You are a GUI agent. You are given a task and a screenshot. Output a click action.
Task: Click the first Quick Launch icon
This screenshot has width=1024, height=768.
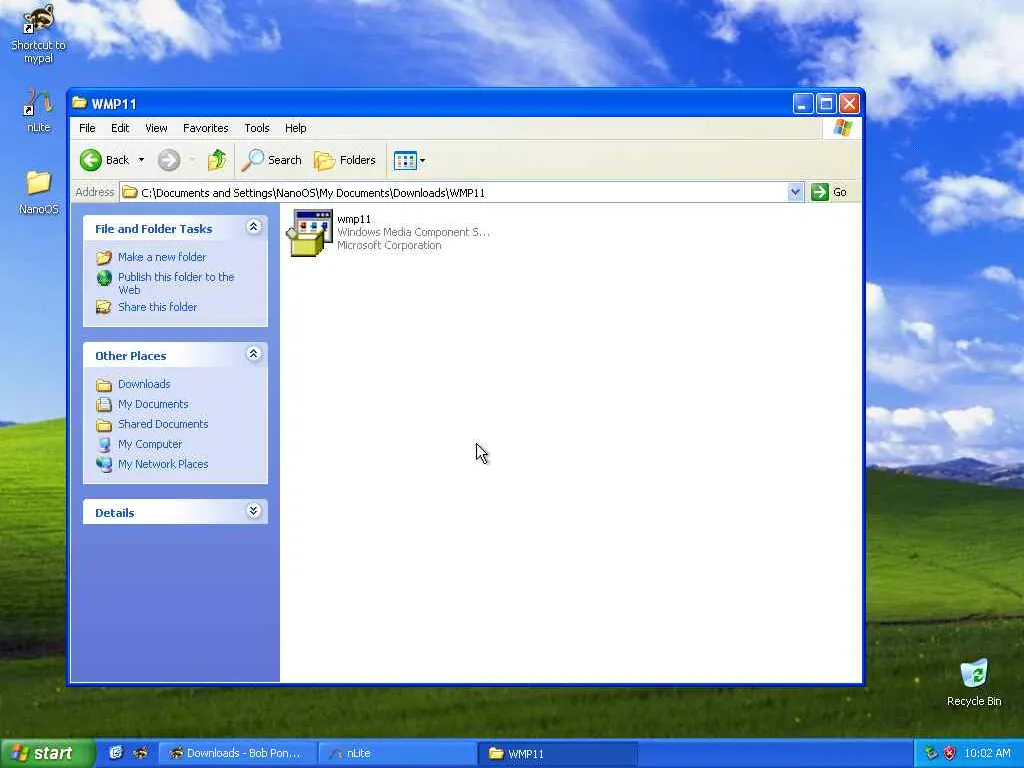(x=116, y=753)
